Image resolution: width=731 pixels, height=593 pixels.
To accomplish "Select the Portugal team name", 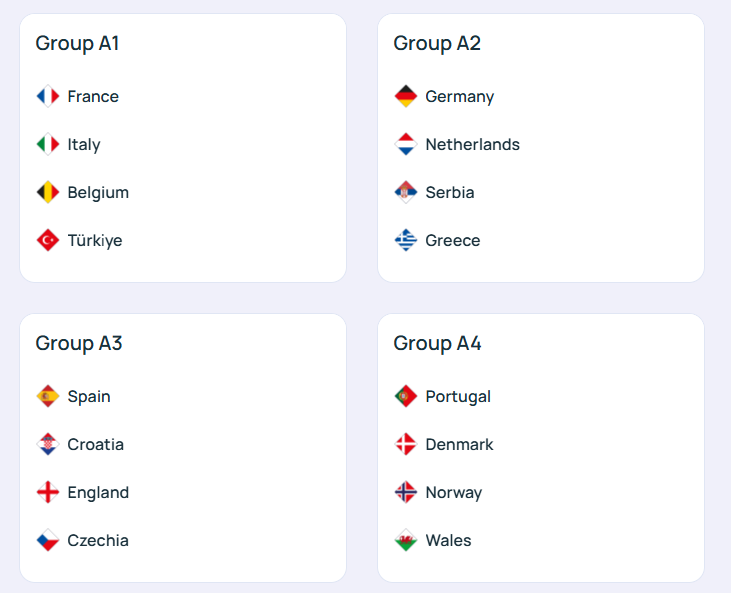I will 458,396.
